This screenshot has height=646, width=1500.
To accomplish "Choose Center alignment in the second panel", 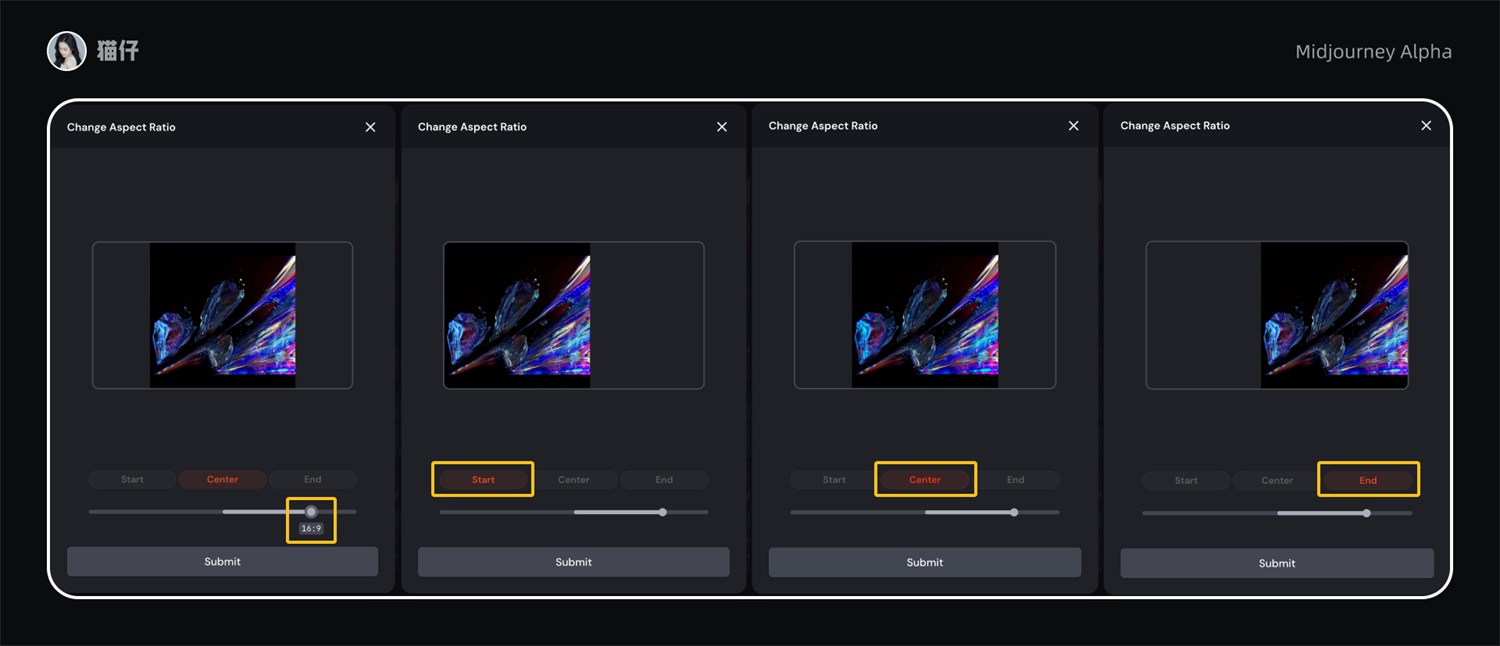I will tap(574, 480).
